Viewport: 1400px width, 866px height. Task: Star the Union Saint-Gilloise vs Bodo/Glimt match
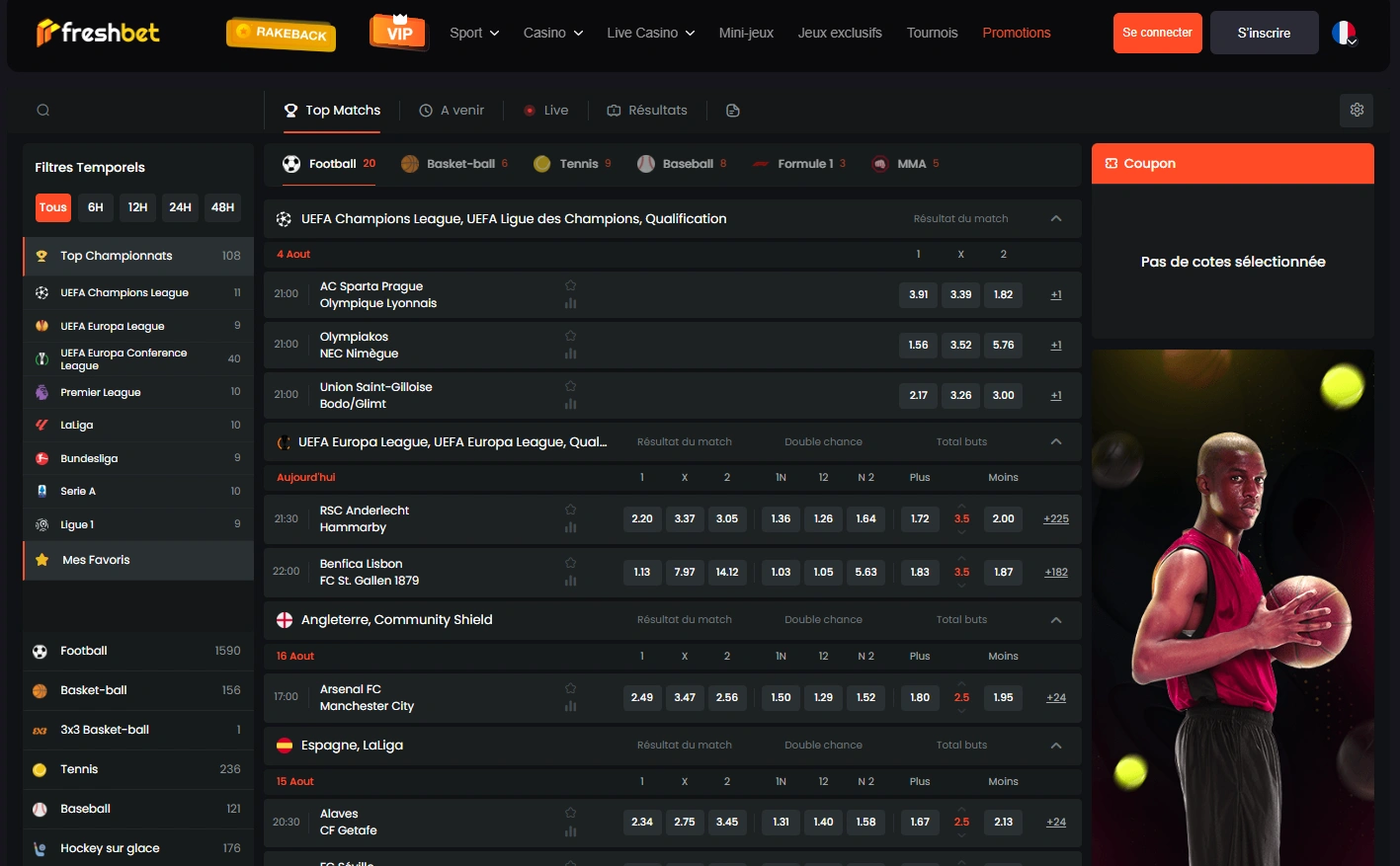click(x=571, y=386)
